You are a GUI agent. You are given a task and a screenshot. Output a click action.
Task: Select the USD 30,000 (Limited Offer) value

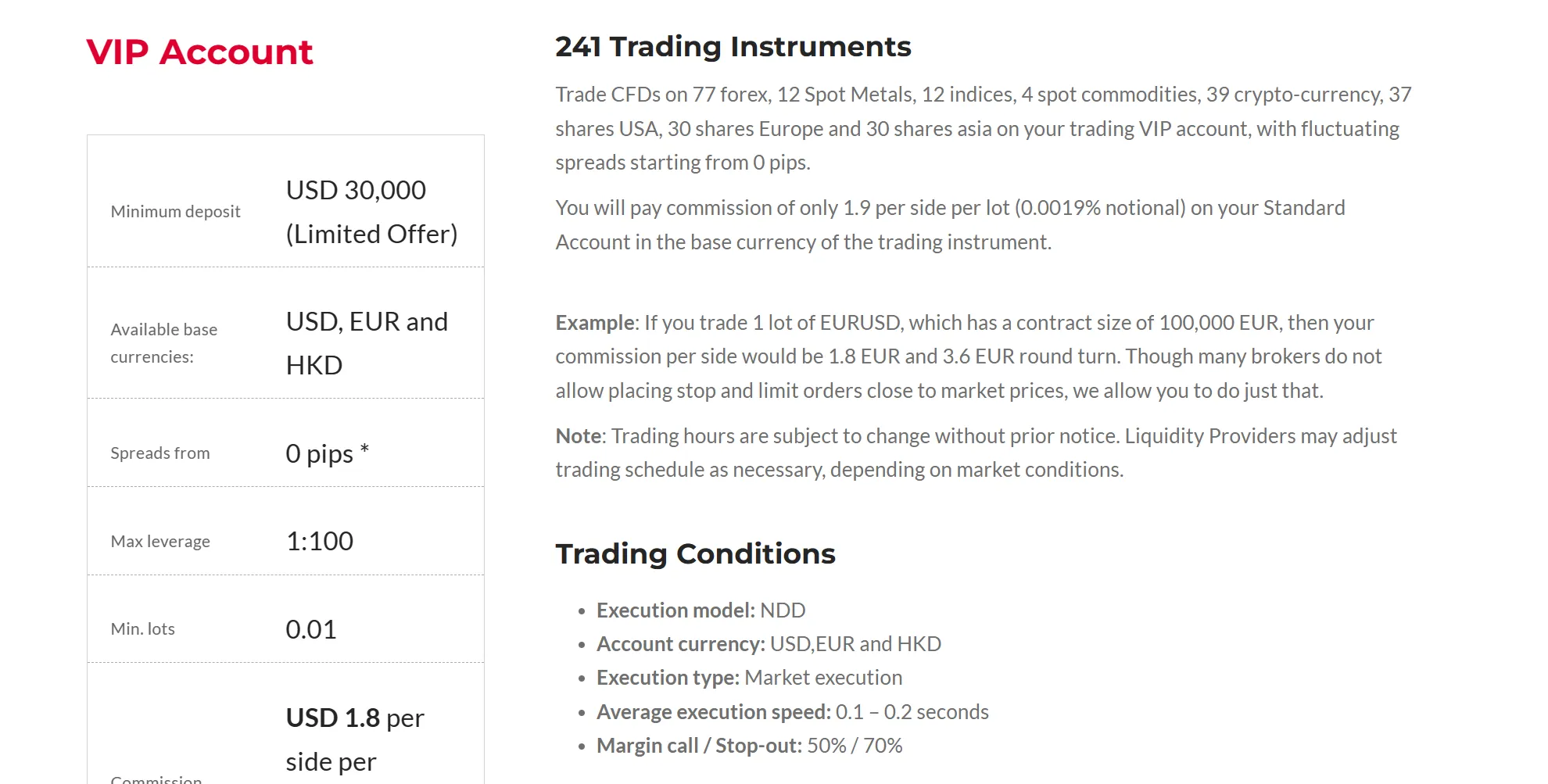tap(371, 212)
